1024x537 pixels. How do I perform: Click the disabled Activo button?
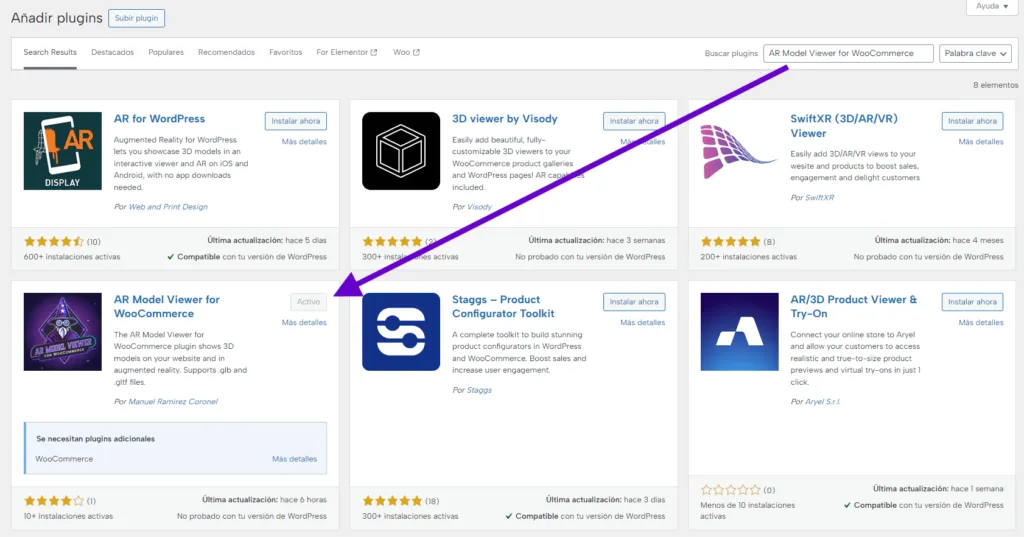point(308,302)
